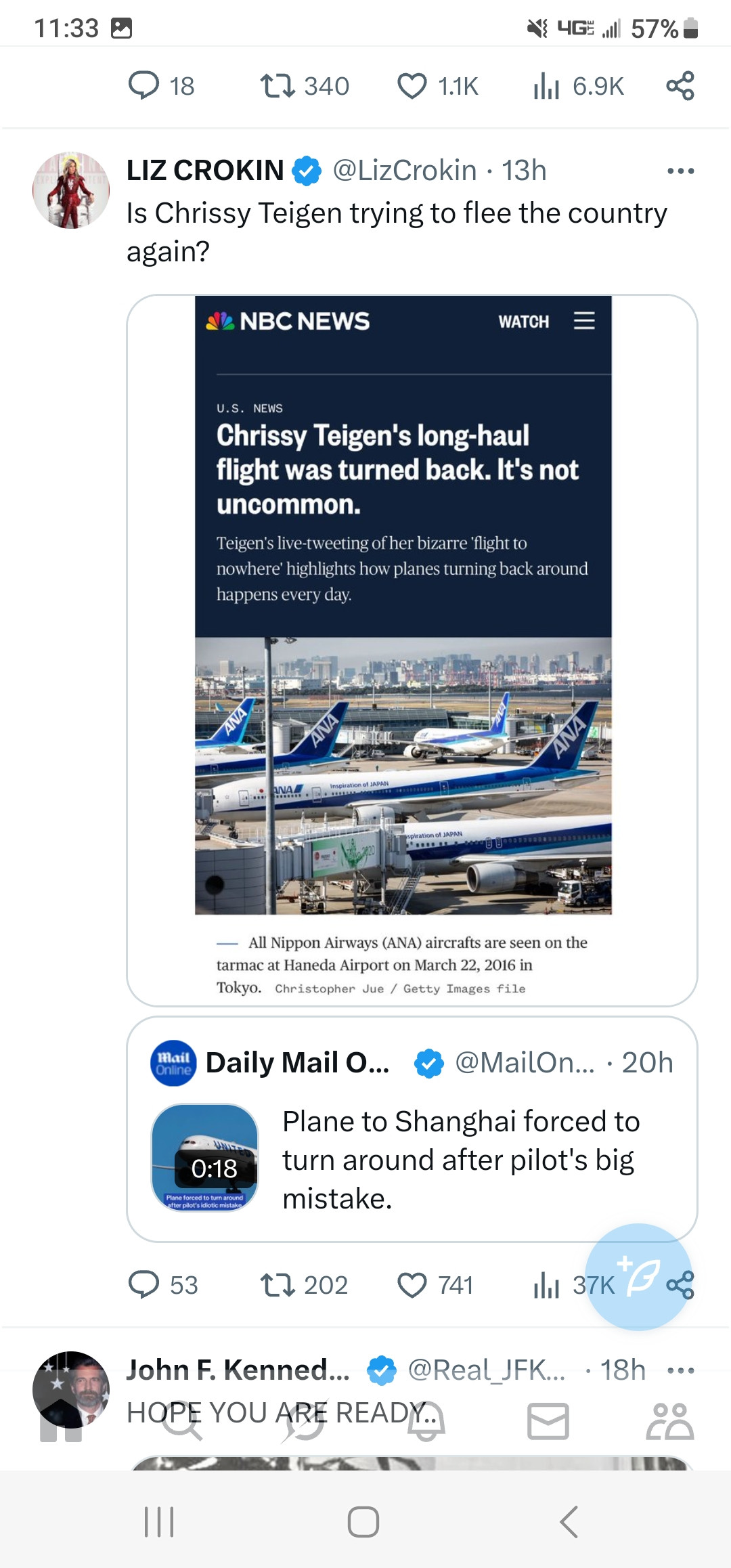Screen dimensions: 731x1568
Task: Open the Notifications bell tab
Action: pyautogui.click(x=426, y=1421)
